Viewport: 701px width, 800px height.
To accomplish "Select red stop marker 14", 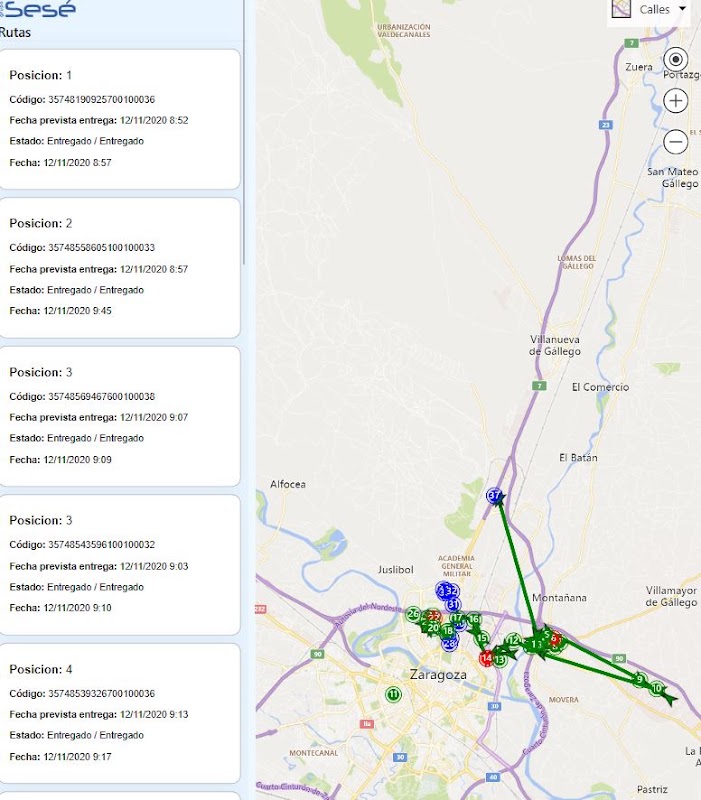I will (487, 658).
